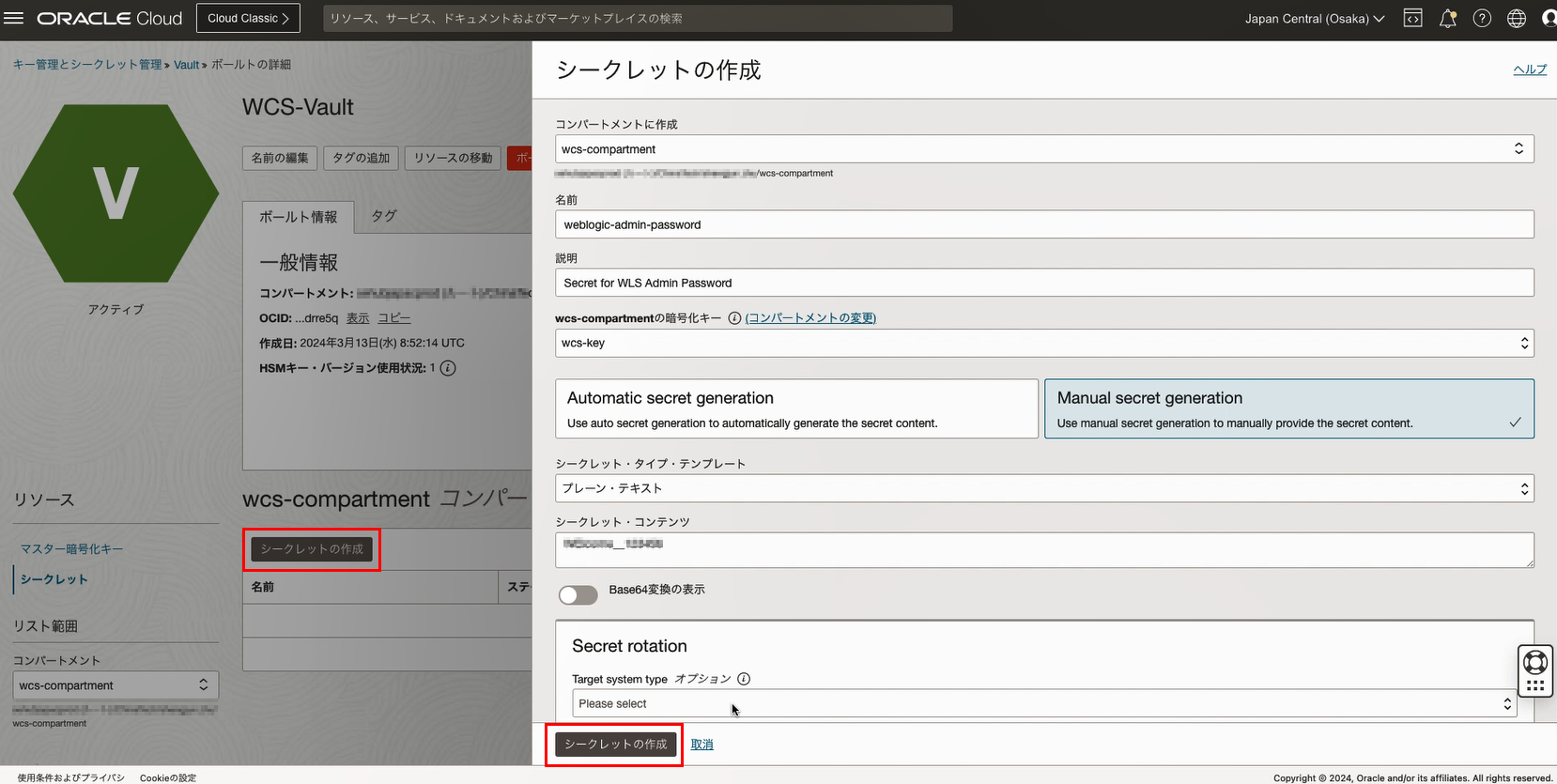Open the hamburger navigation menu
This screenshot has height=784, width=1557.
click(14, 19)
